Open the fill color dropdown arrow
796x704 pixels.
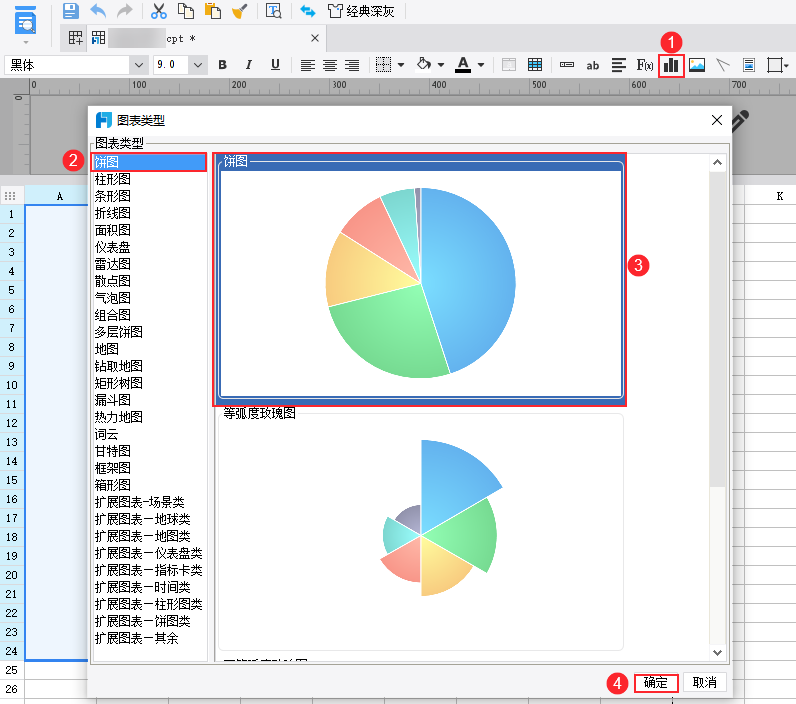(441, 65)
